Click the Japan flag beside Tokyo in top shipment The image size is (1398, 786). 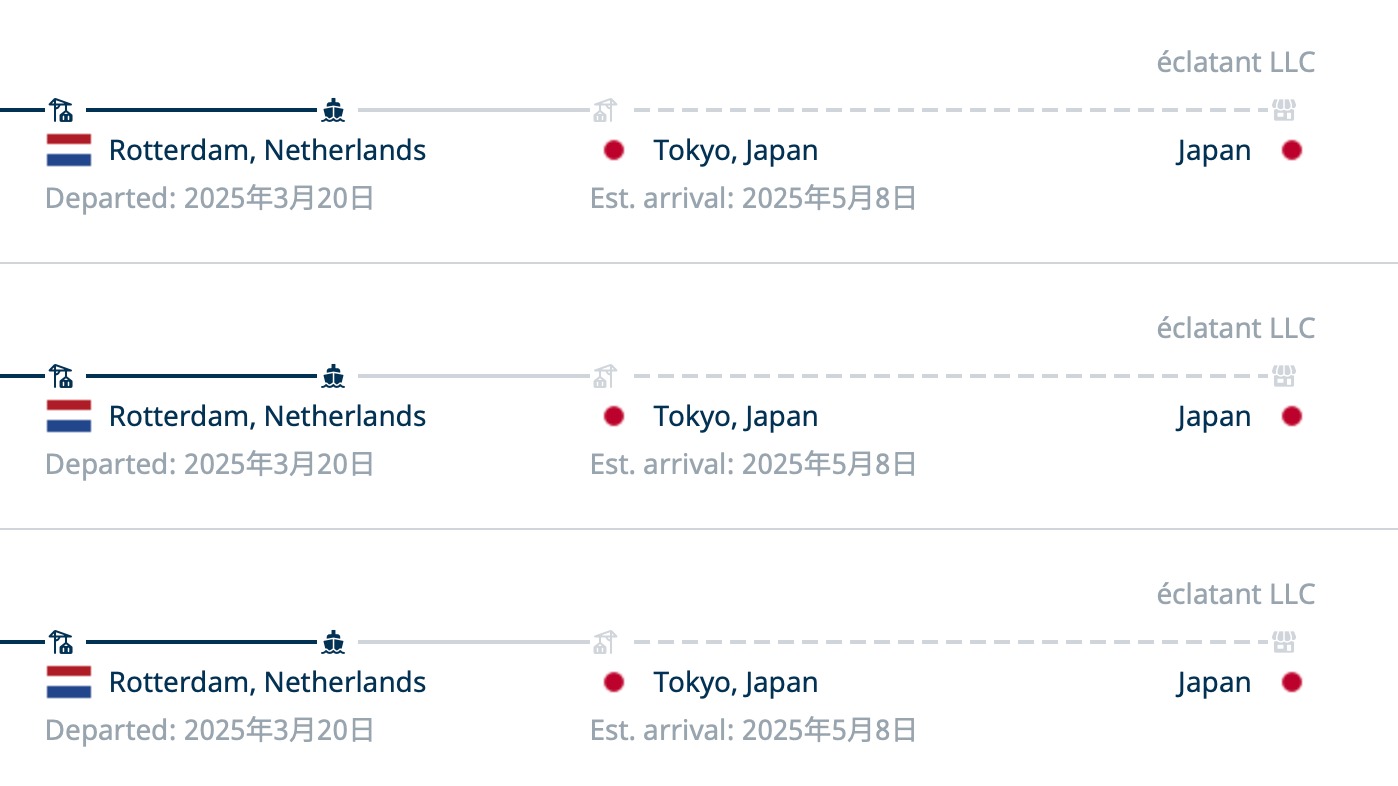614,150
